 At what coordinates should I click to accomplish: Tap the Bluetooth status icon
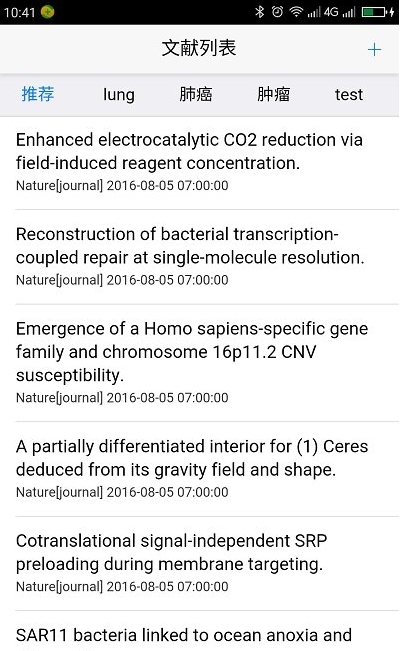(260, 12)
